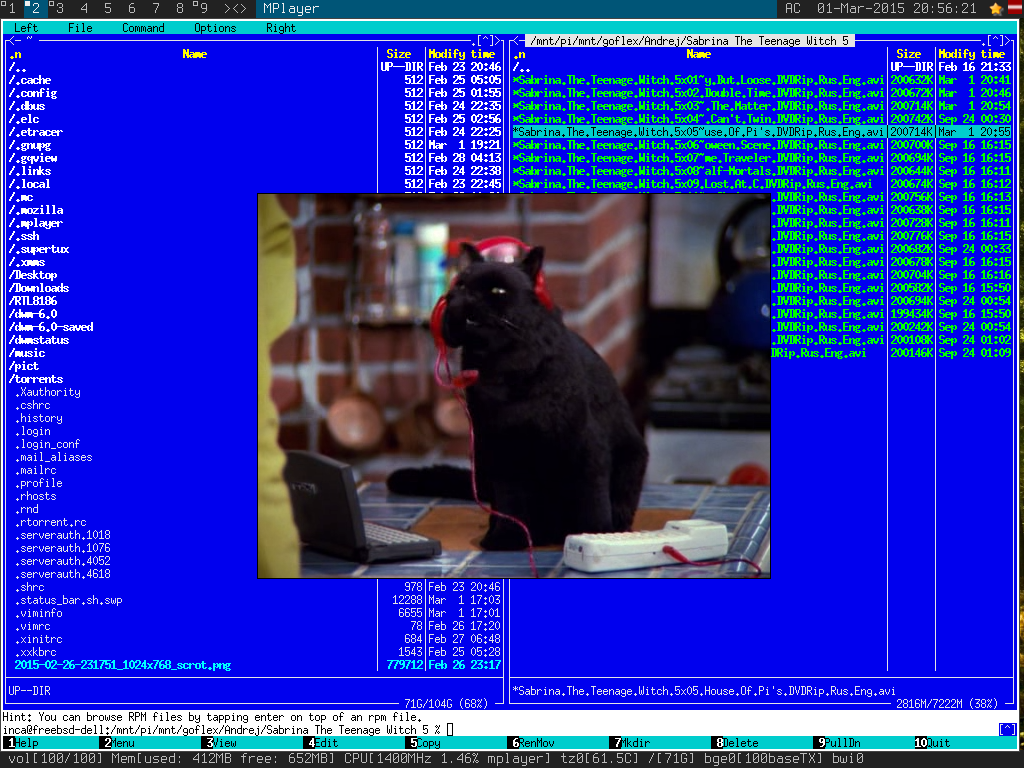Select the /music directory
1024x768 pixels.
point(133,353)
